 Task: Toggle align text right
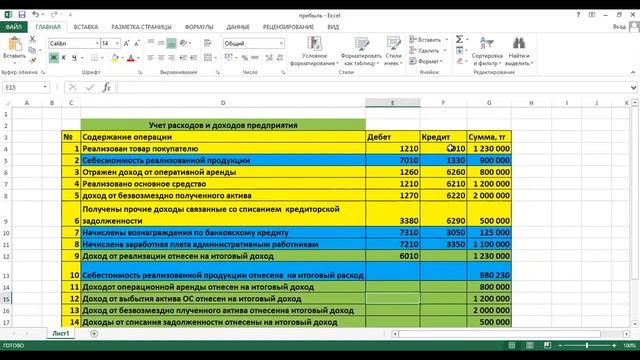pyautogui.click(x=171, y=58)
